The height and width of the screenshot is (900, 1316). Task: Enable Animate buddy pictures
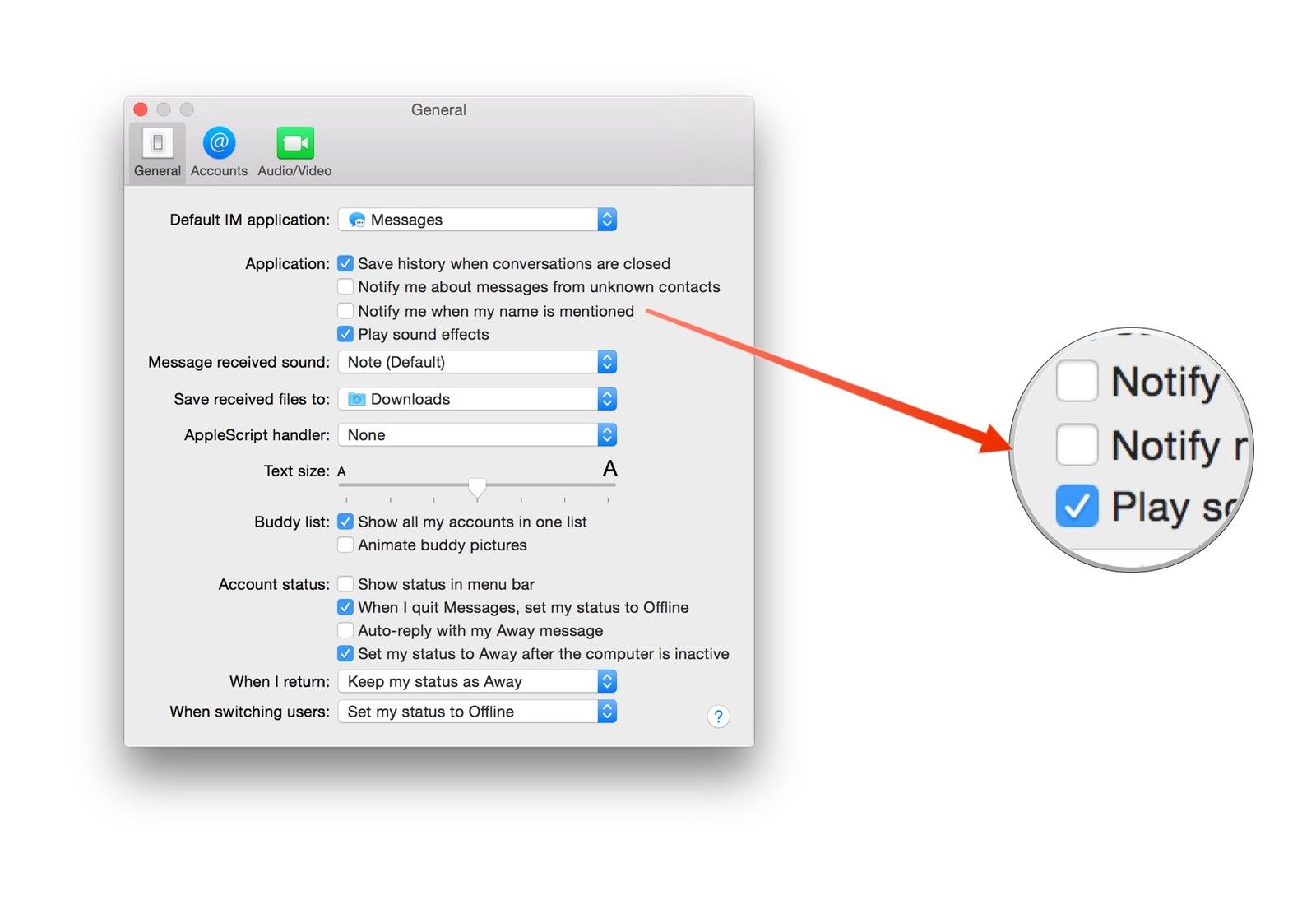click(345, 545)
